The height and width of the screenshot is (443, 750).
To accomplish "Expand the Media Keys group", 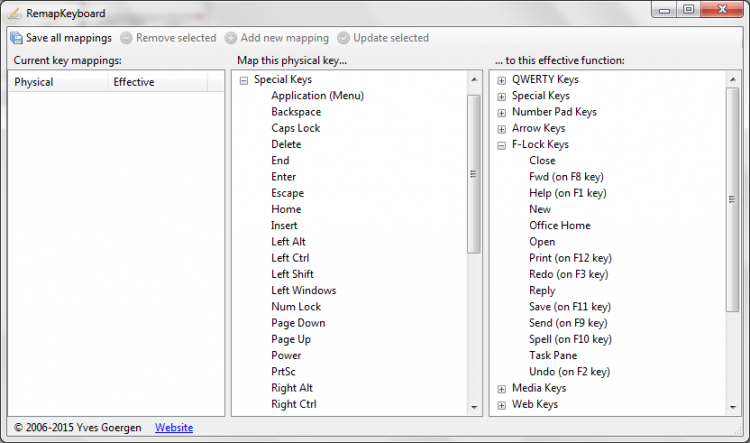I will [501, 389].
